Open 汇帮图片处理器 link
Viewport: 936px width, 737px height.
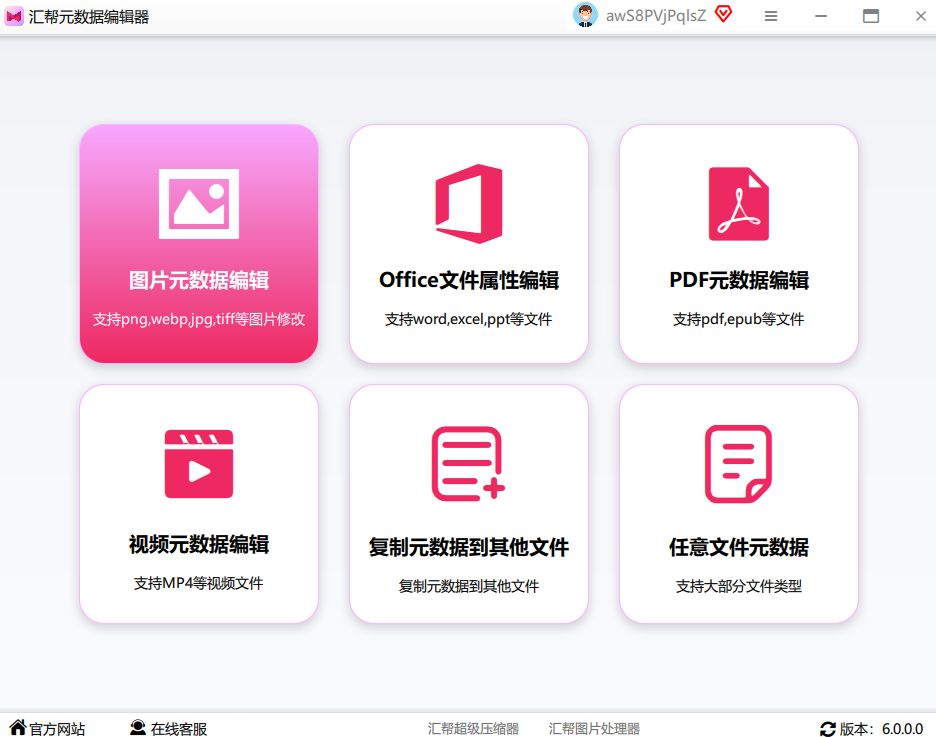point(594,729)
